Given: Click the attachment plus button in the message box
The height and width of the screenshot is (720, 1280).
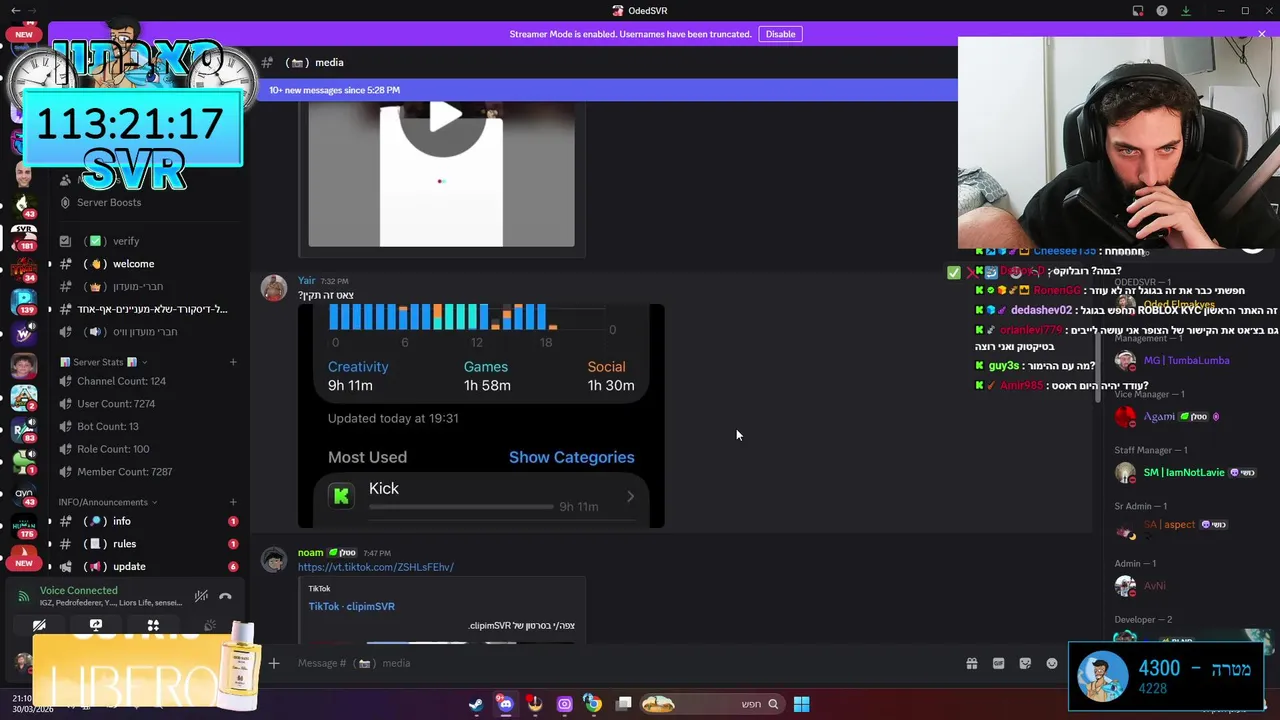Looking at the screenshot, I should pos(273,663).
